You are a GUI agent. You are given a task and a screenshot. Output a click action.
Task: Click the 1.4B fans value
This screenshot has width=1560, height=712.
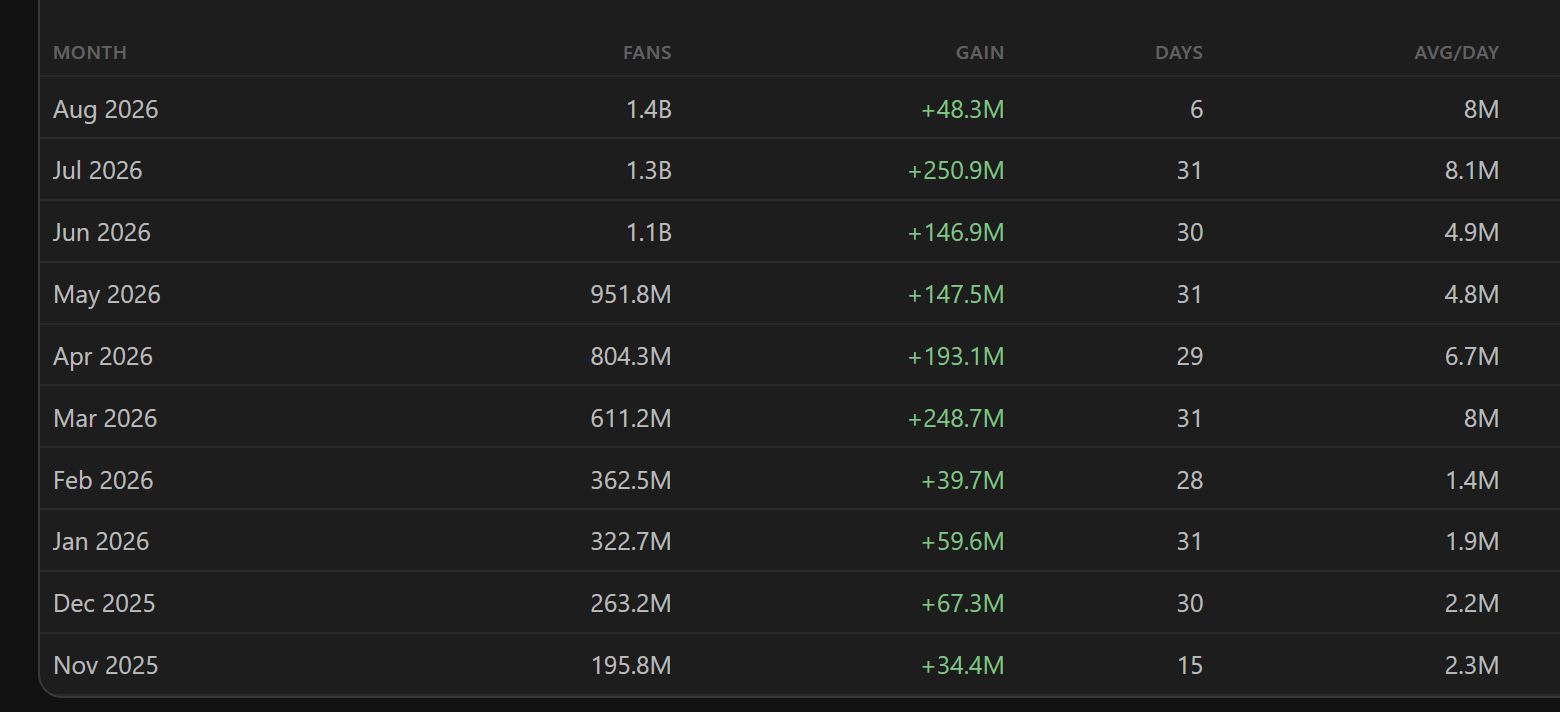(649, 109)
